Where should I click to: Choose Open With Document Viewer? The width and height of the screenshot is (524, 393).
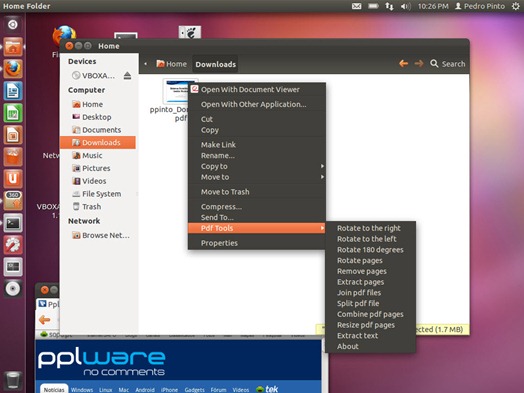[257, 90]
